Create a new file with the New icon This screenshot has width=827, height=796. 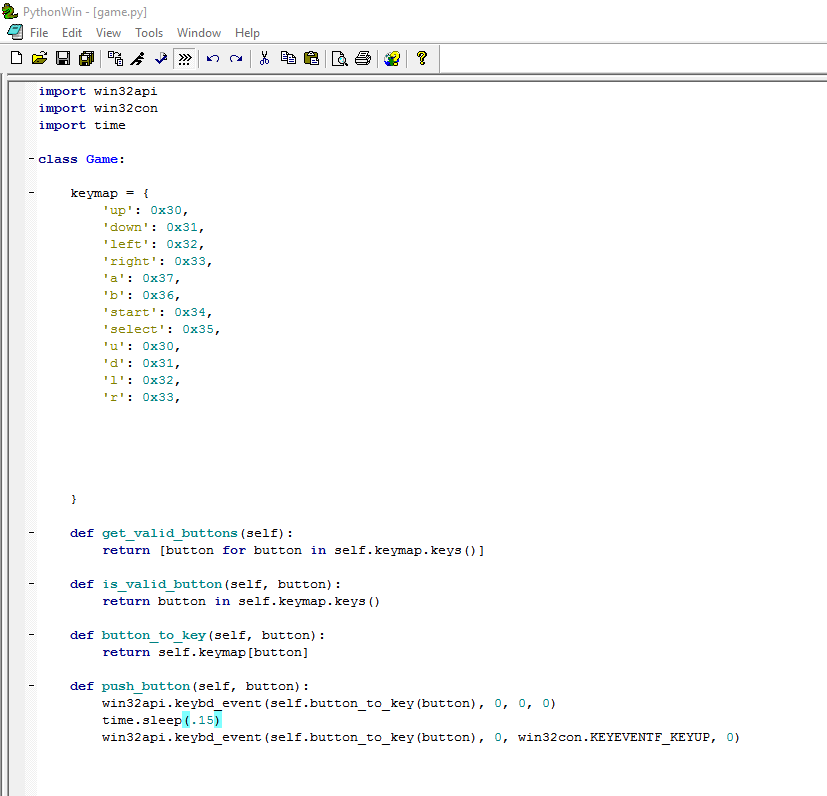point(16,58)
